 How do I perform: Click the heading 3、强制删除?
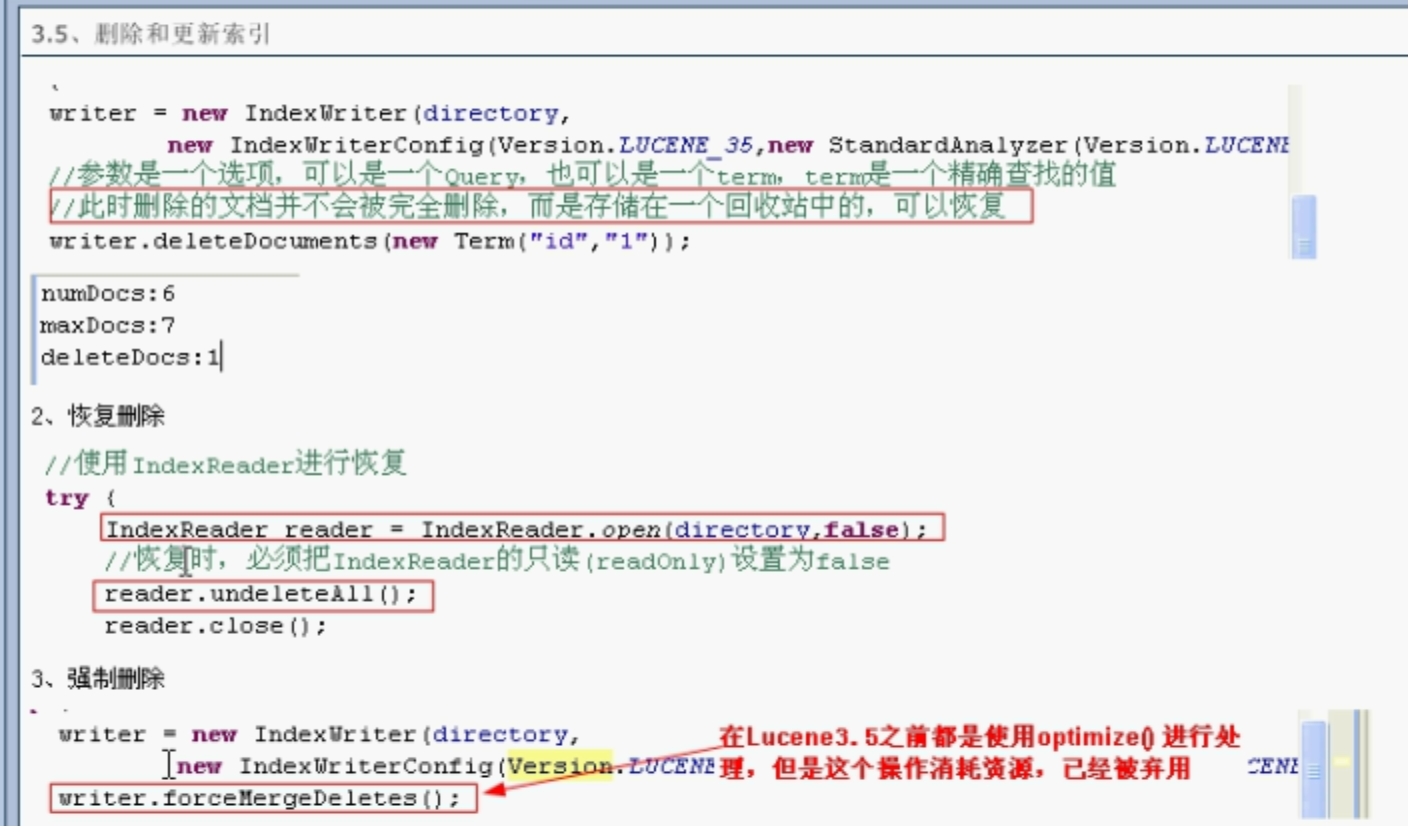98,680
